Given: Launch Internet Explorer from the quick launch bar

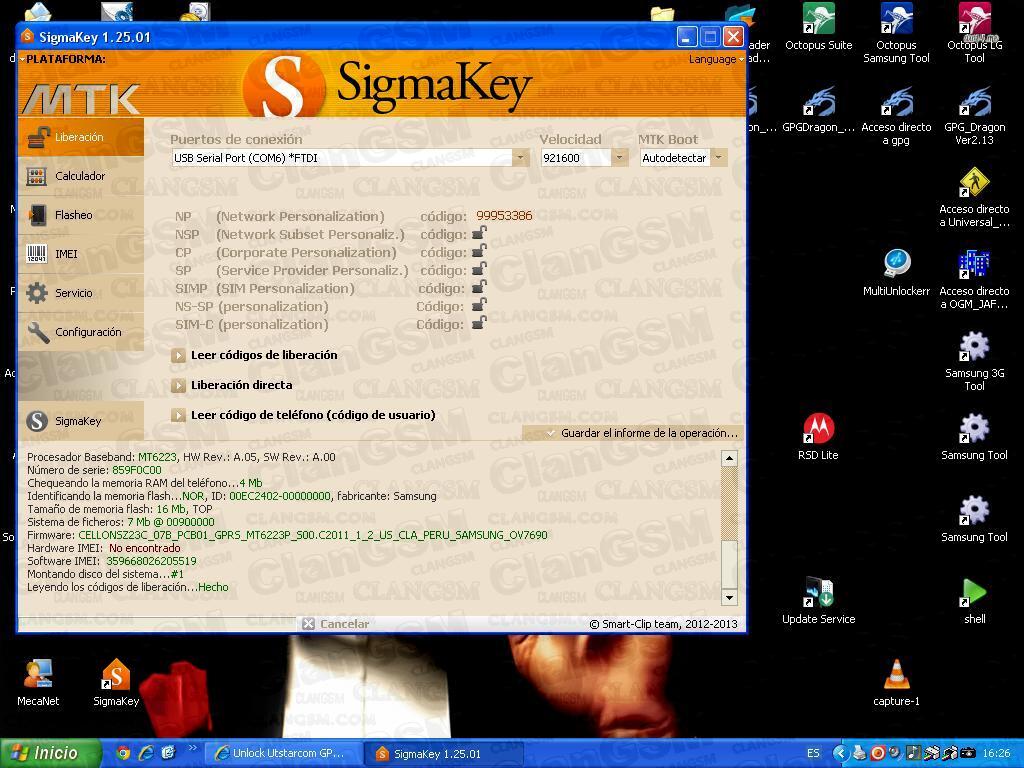Looking at the screenshot, I should coord(146,753).
